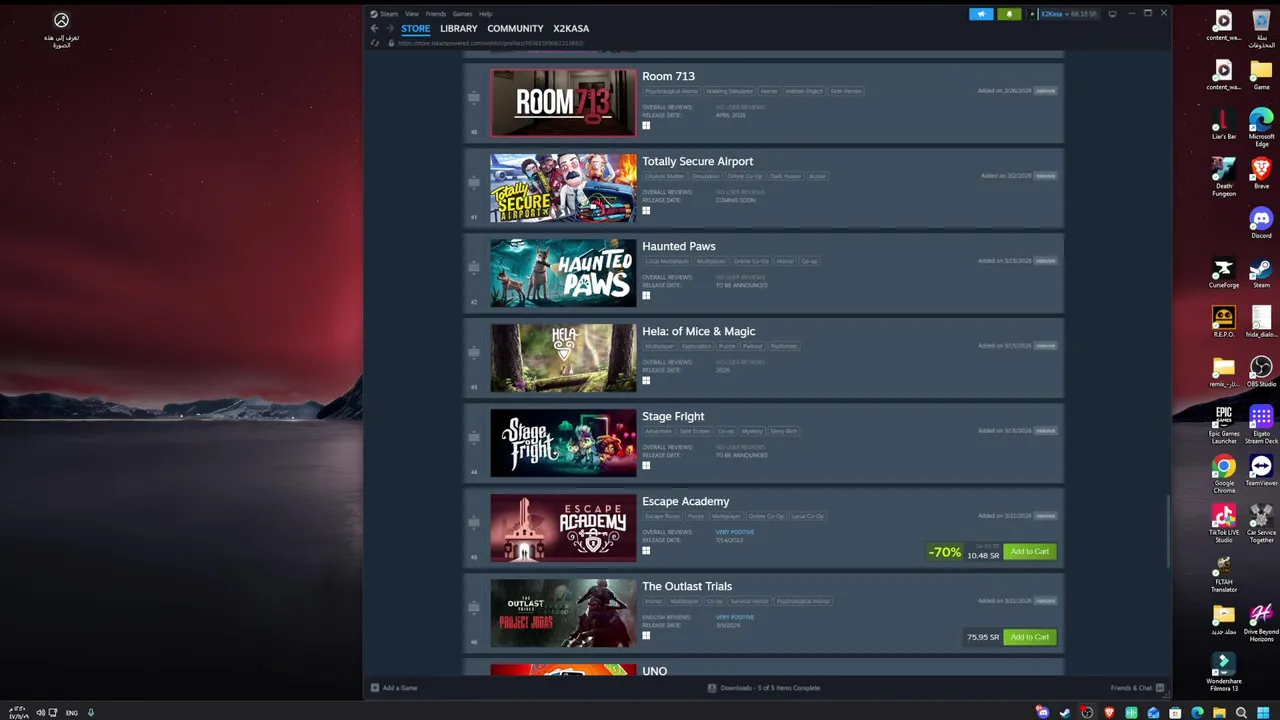Image resolution: width=1280 pixels, height=720 pixels.
Task: Launch R.E.P.O. desktop shortcut
Action: [1223, 322]
